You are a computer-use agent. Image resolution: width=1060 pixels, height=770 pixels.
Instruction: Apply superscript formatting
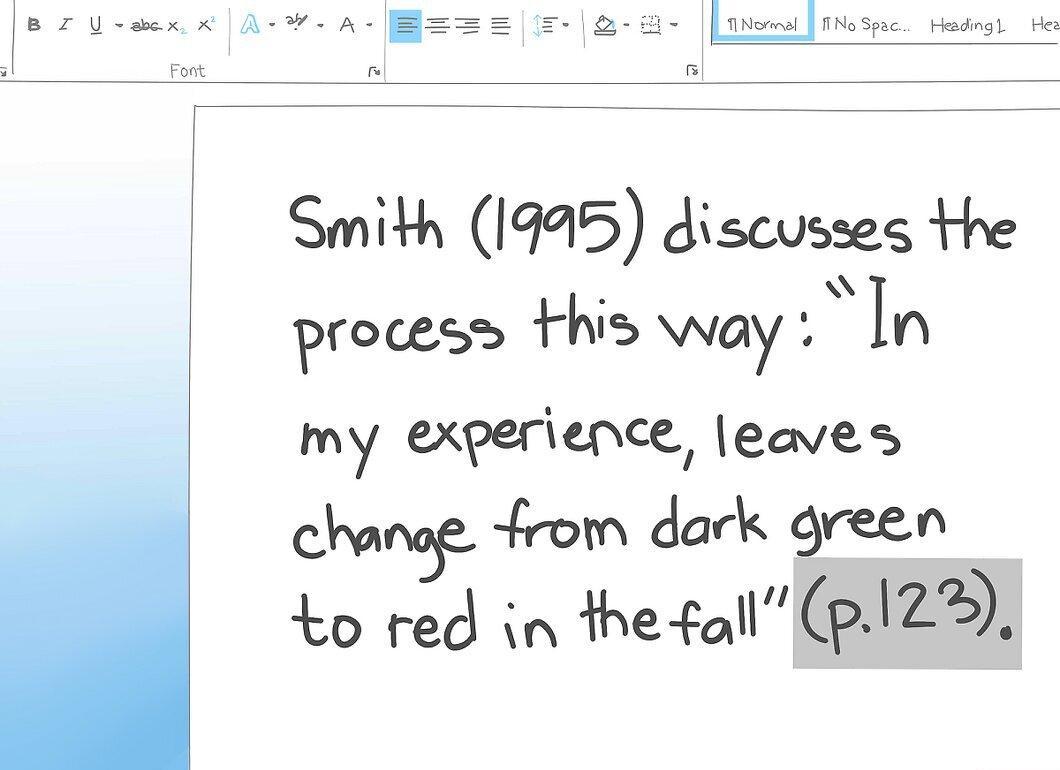(206, 24)
